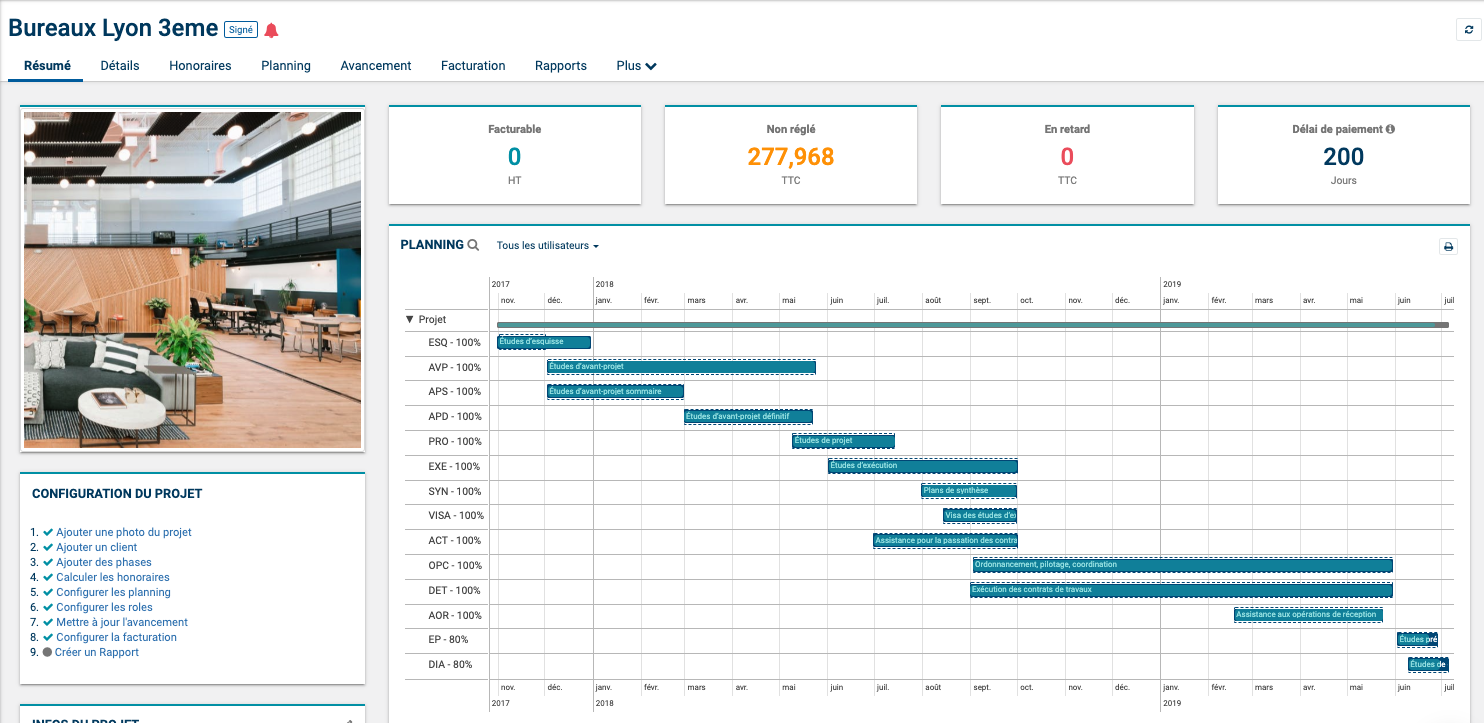
Task: Click the refresh icon at top right
Action: point(1466,30)
